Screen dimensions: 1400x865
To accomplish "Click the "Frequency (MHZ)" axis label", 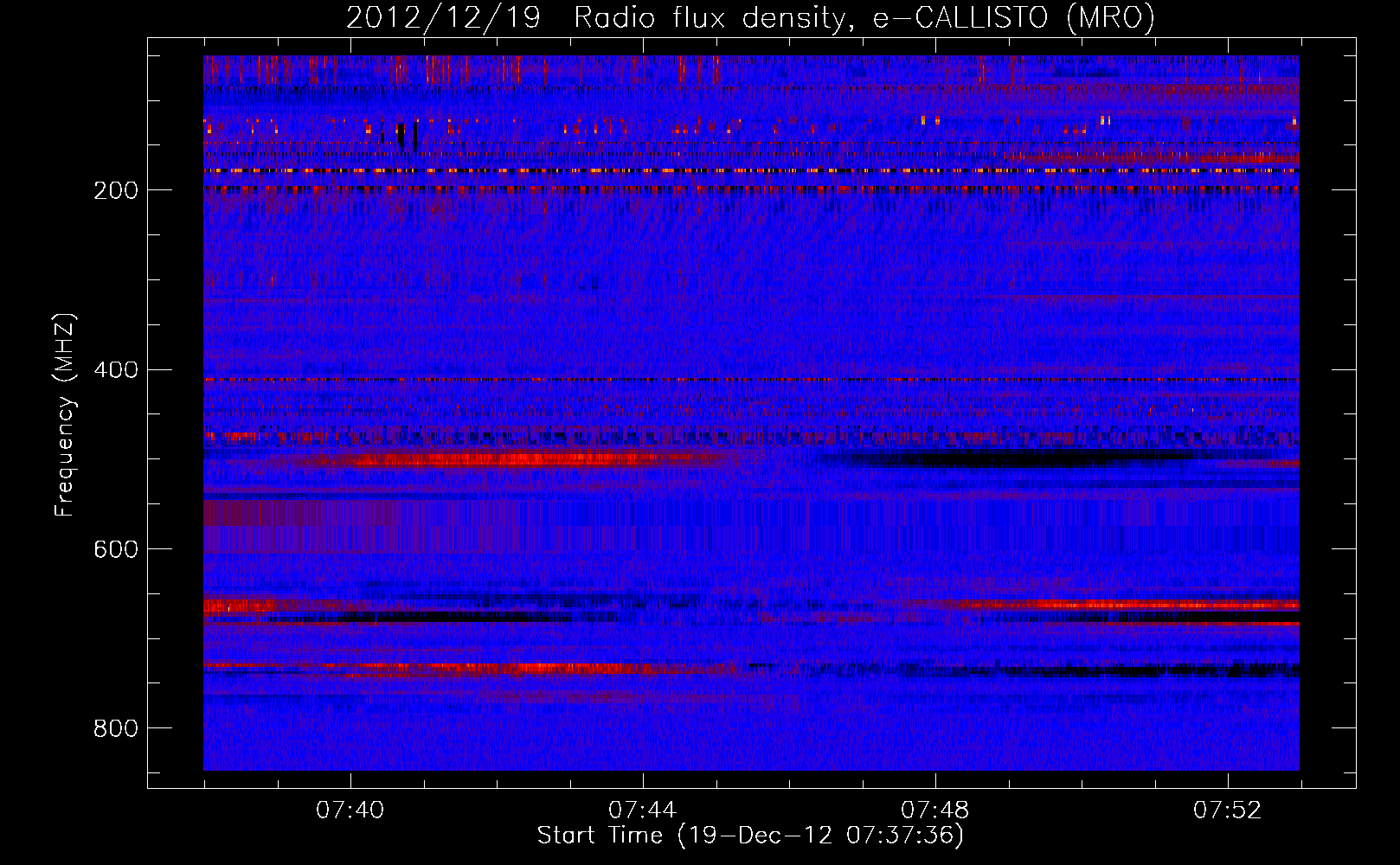I will [x=65, y=415].
